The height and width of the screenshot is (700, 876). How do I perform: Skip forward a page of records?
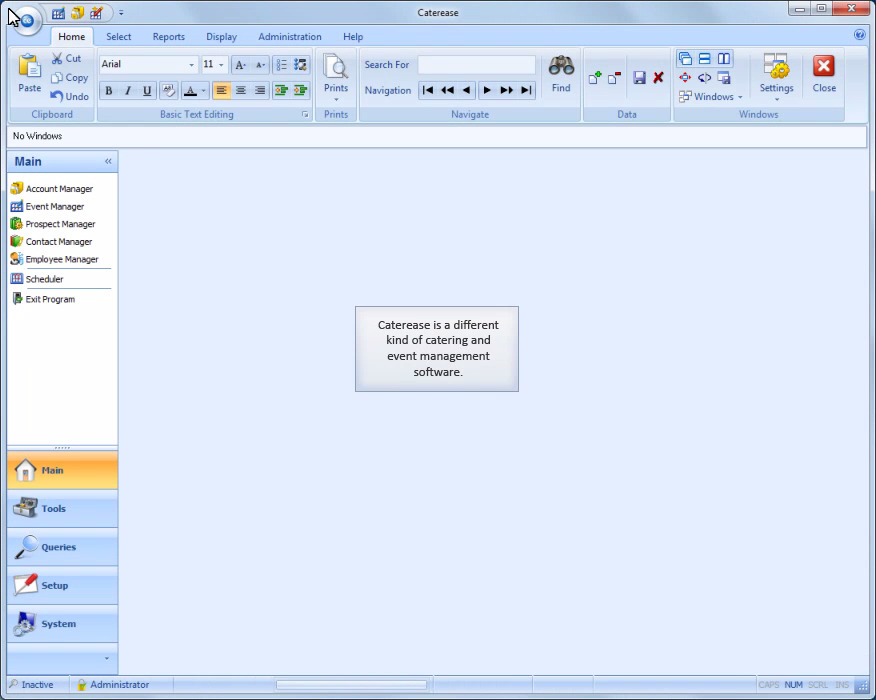pos(507,91)
